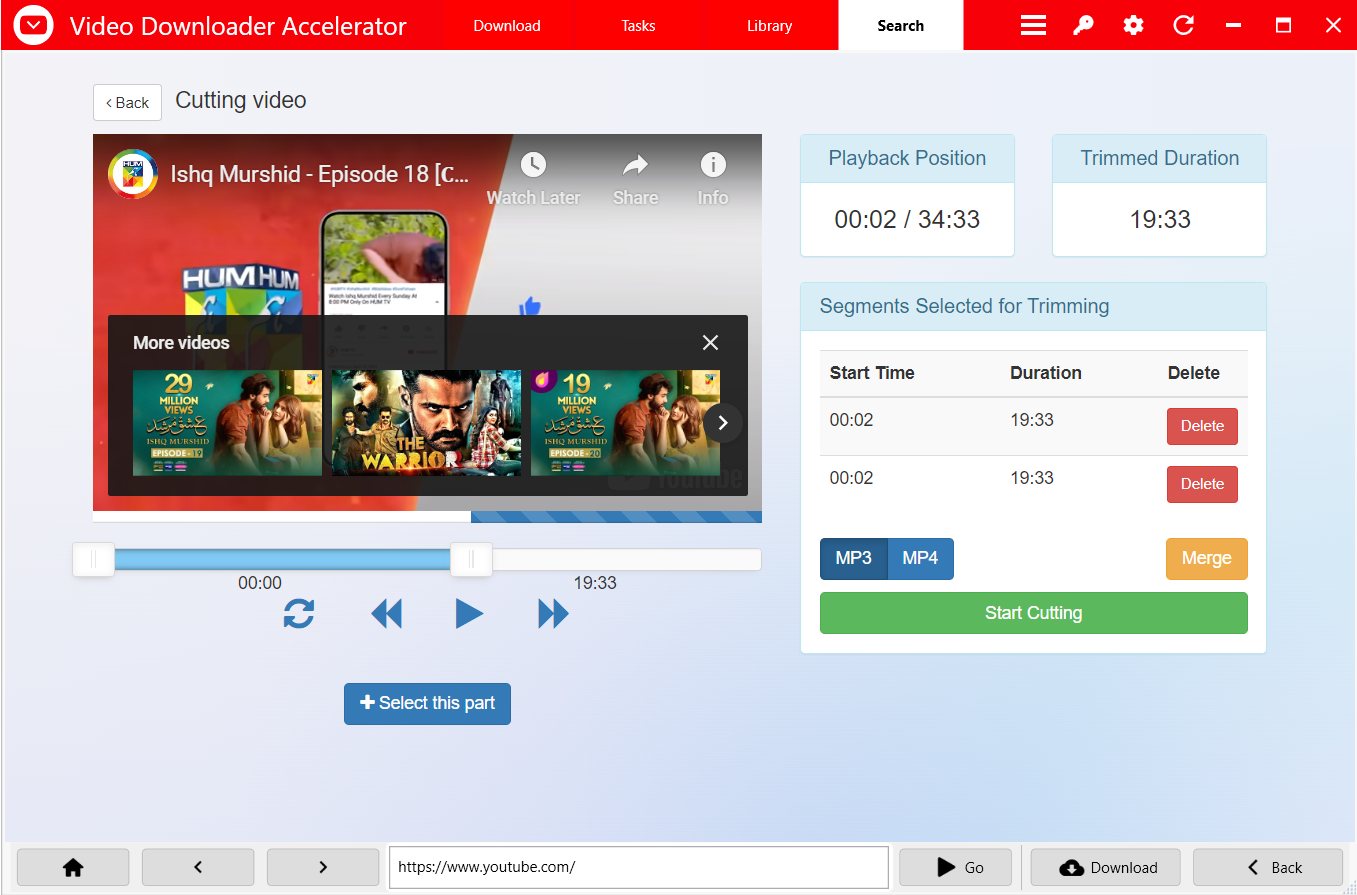Image resolution: width=1357 pixels, height=895 pixels.
Task: Enable loop repeat playback
Action: (298, 613)
